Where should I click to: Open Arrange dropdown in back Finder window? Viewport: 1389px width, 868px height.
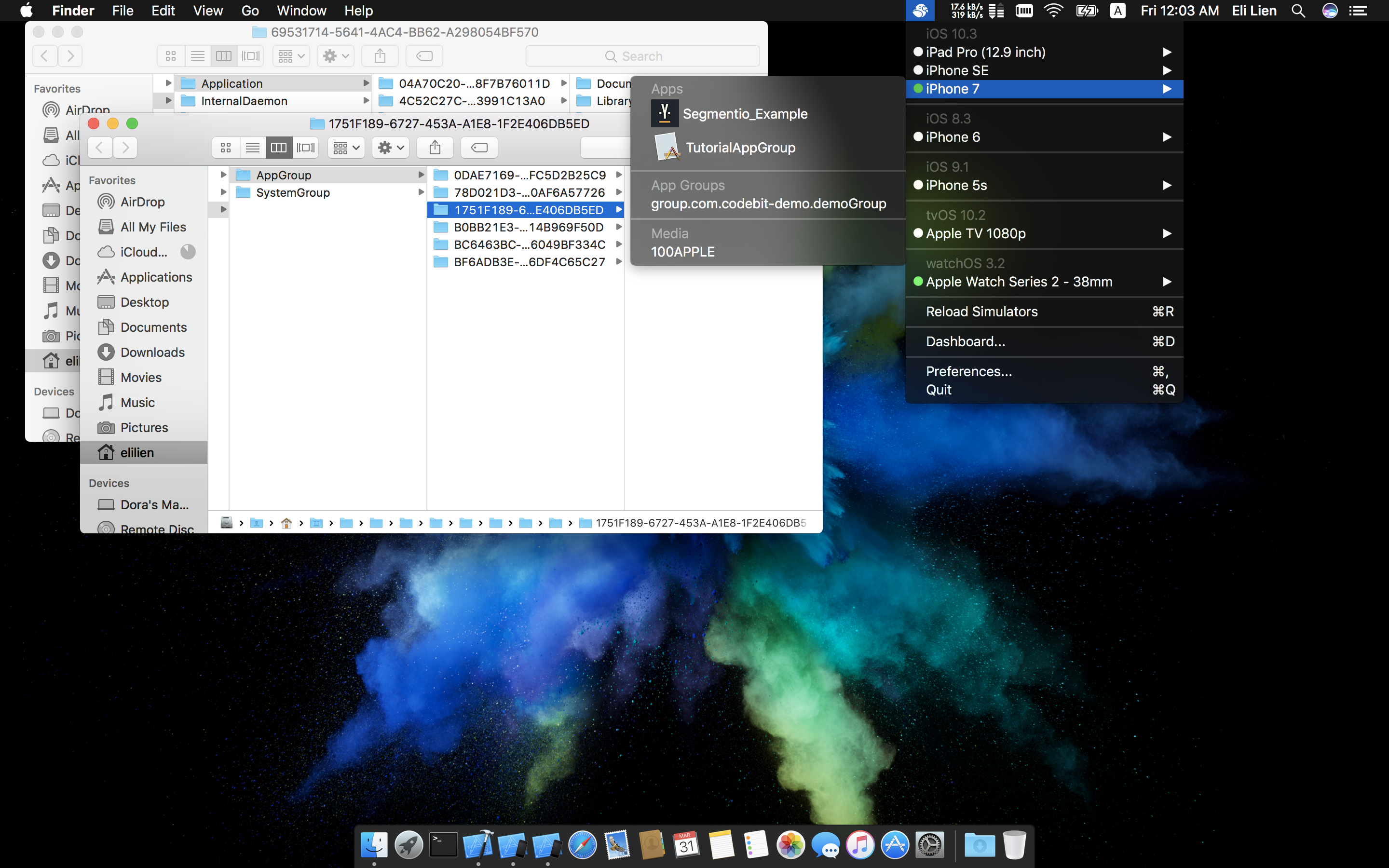click(292, 55)
